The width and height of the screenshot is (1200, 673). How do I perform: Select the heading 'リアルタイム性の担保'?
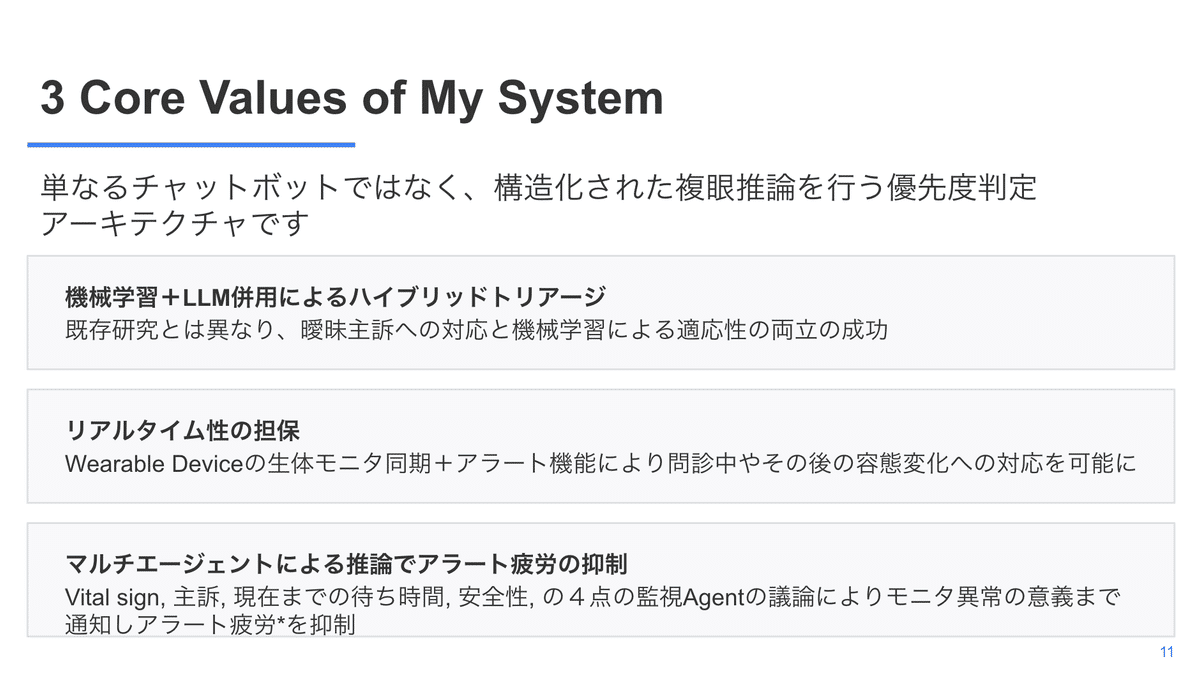click(182, 430)
